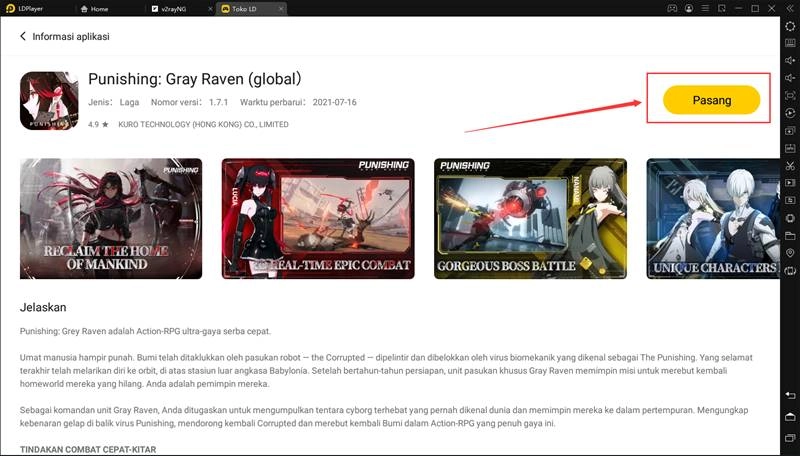Open the virtual location pin icon
800x456 pixels.
click(x=790, y=254)
